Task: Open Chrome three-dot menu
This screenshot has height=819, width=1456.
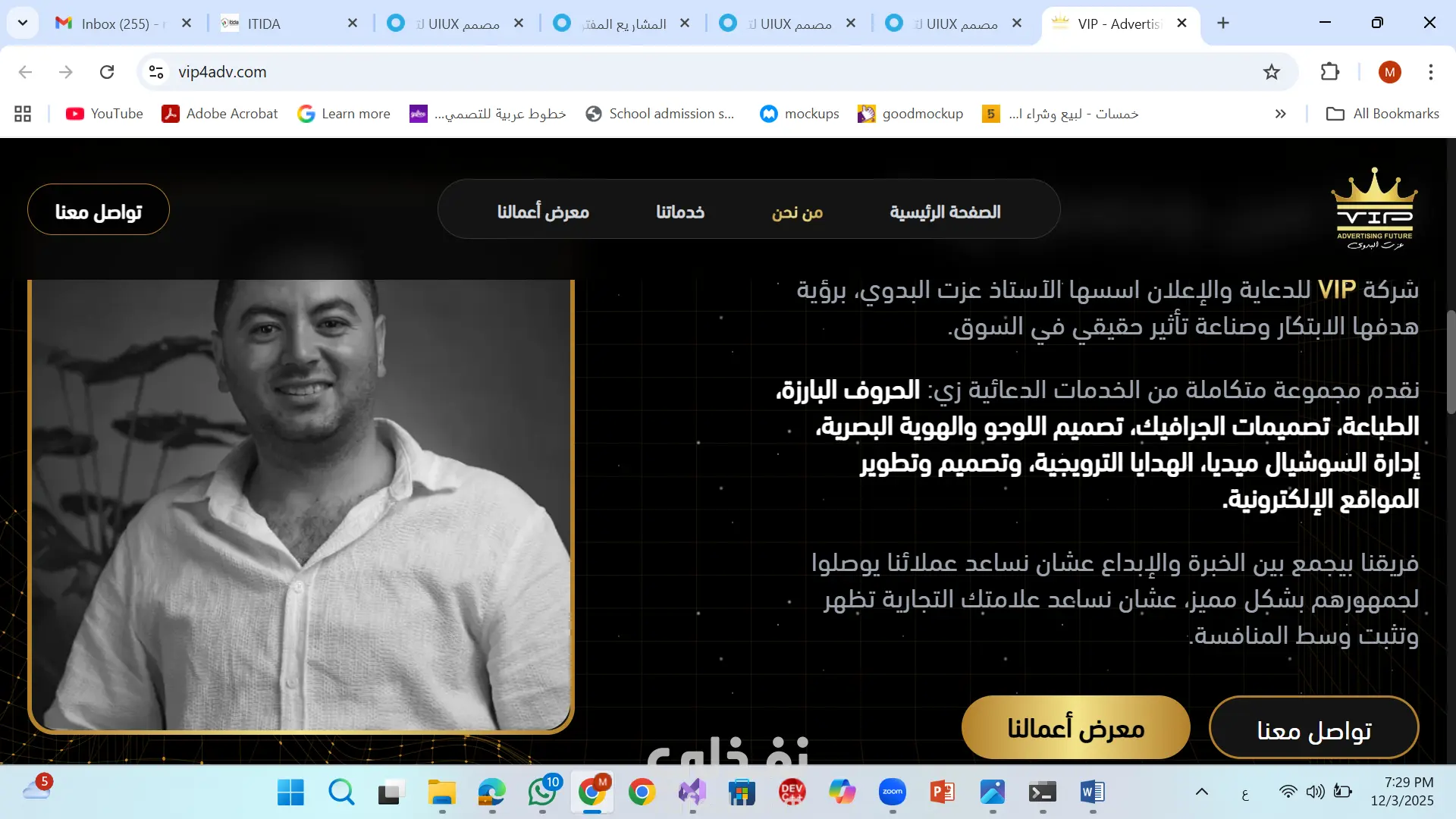Action: [x=1431, y=72]
